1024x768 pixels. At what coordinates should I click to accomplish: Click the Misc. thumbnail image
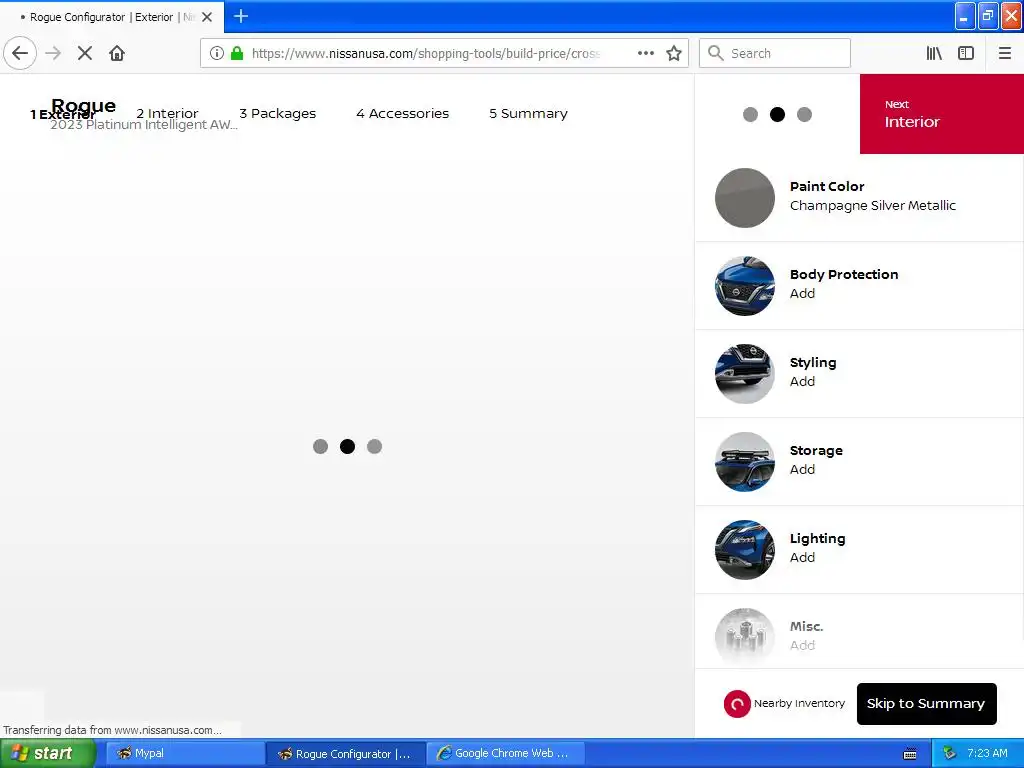click(x=744, y=637)
